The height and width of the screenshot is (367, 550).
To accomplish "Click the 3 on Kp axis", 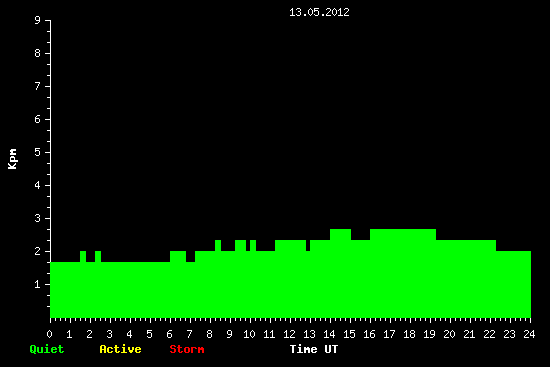I will (38, 218).
